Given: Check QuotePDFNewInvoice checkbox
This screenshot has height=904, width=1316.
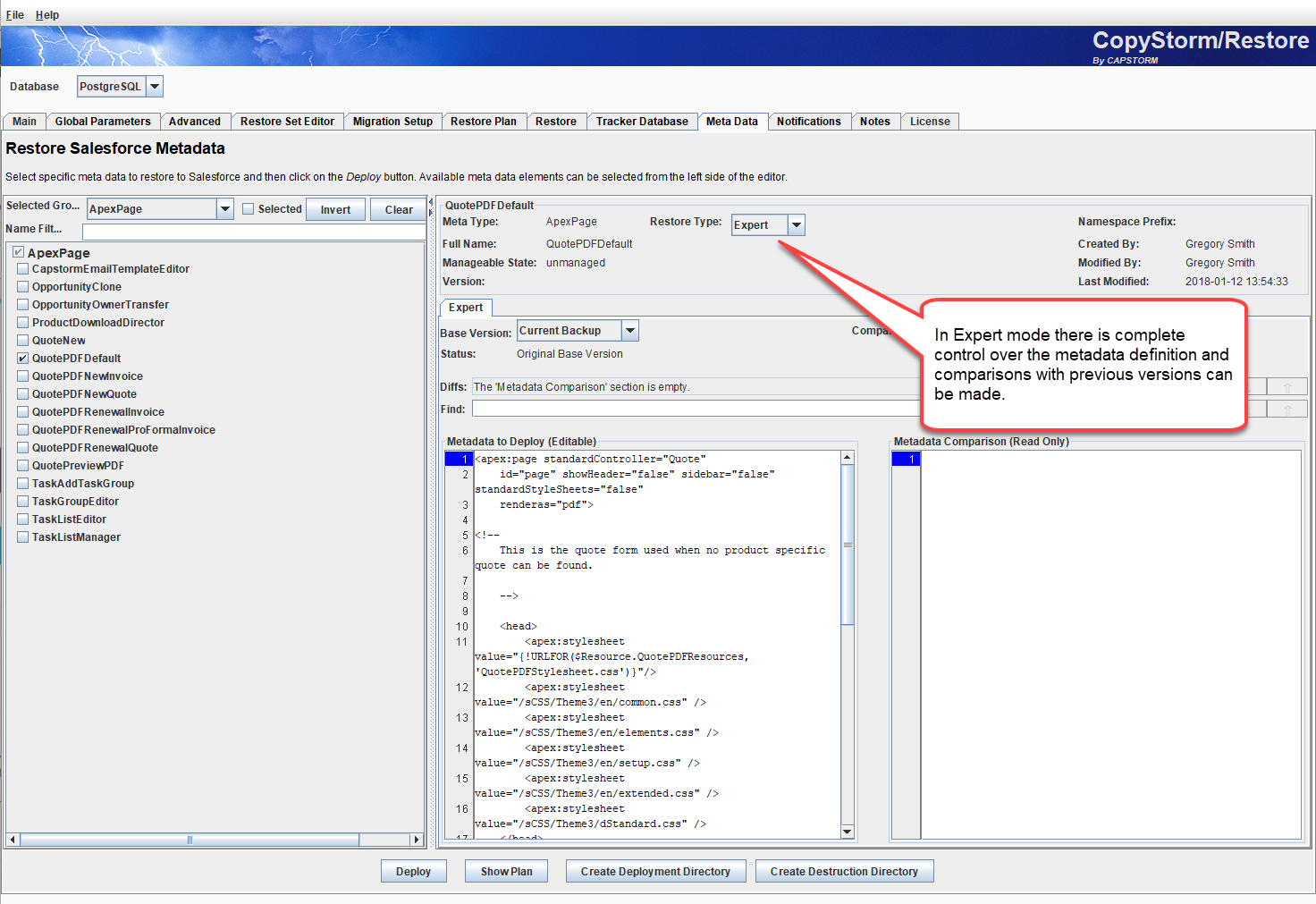Looking at the screenshot, I should (23, 376).
